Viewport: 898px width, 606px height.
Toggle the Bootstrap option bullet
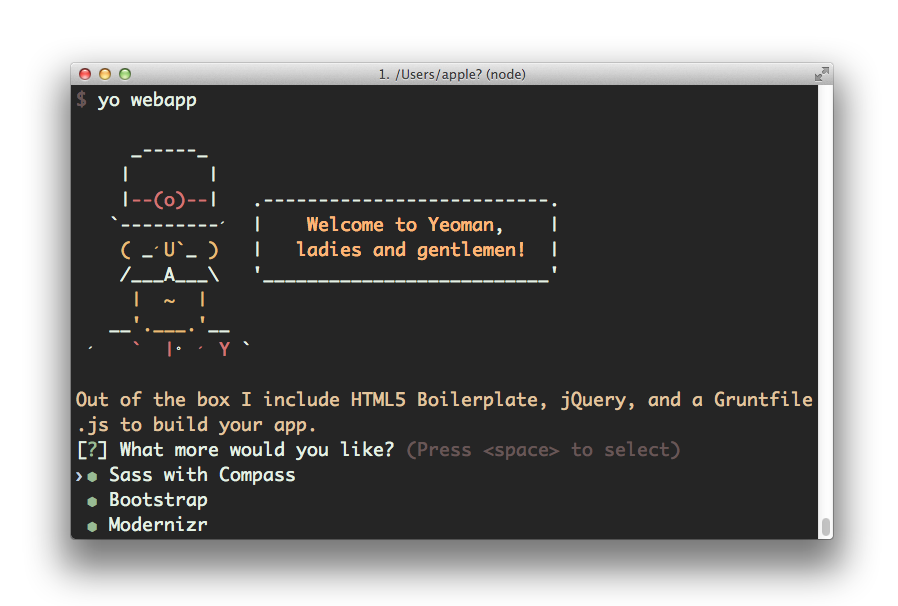coord(92,502)
